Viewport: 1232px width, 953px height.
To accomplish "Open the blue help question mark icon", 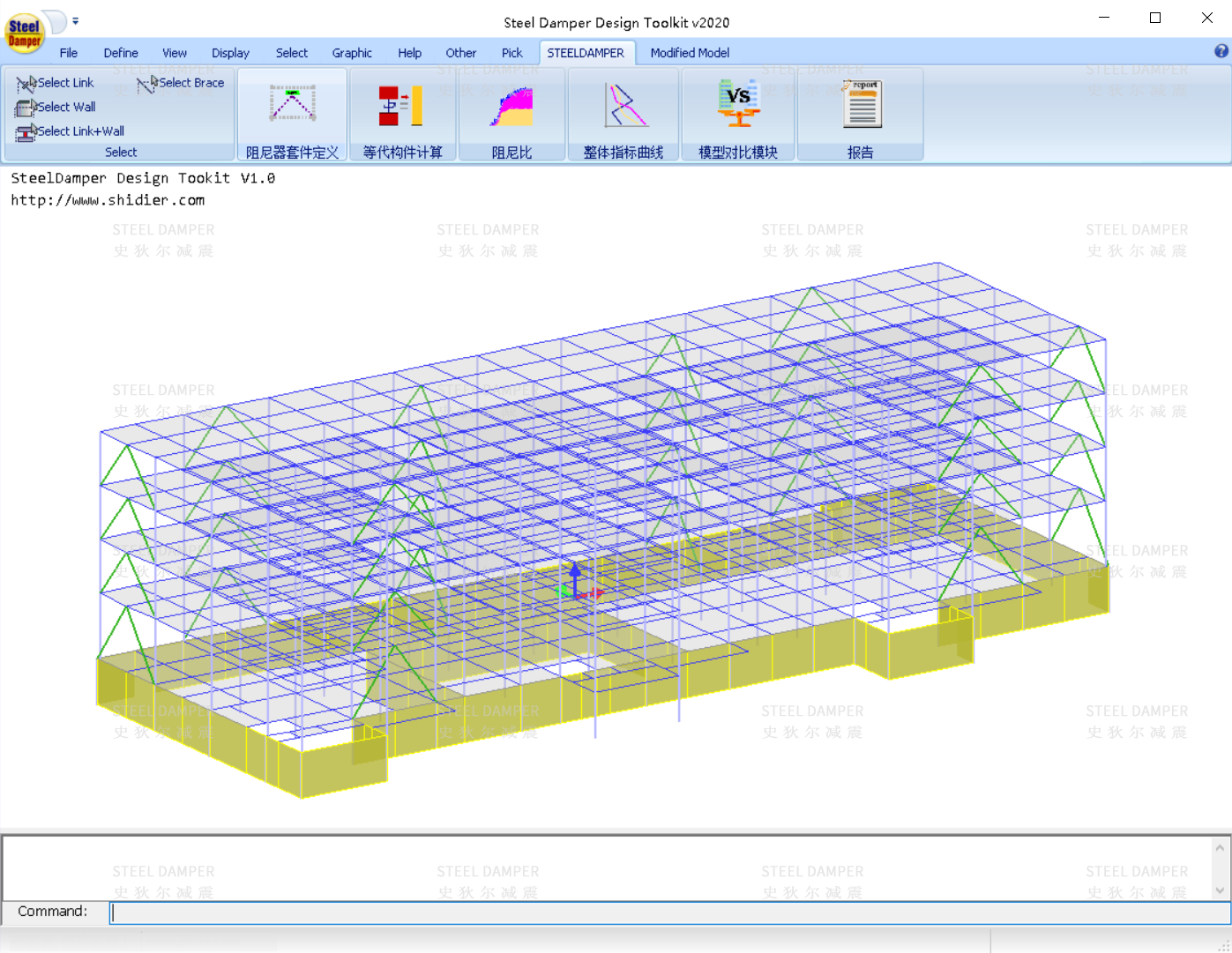I will 1221,51.
